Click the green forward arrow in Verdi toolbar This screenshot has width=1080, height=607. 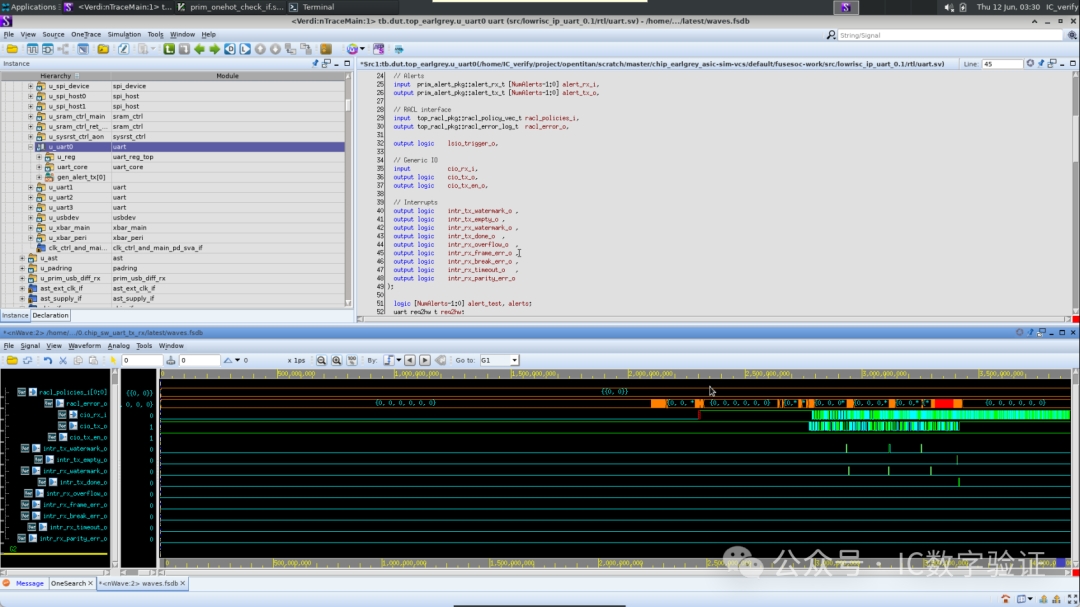click(214, 47)
